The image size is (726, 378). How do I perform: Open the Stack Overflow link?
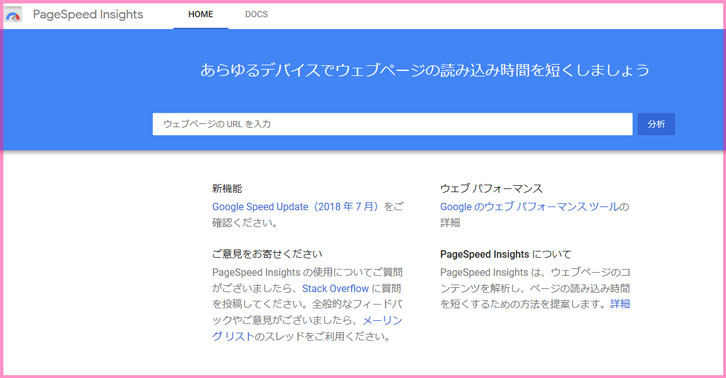tap(335, 289)
